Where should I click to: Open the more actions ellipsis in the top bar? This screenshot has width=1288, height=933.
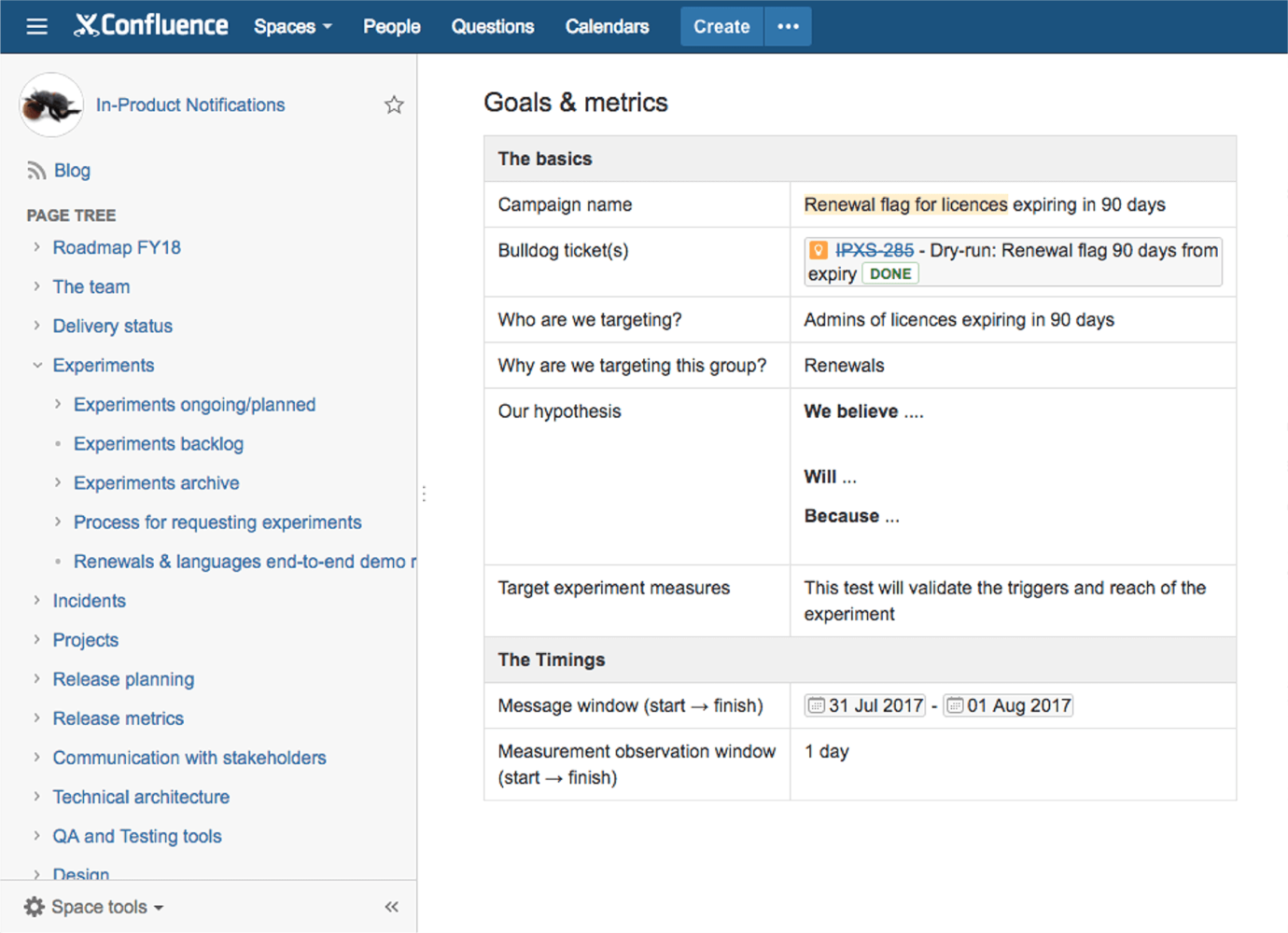click(x=788, y=25)
